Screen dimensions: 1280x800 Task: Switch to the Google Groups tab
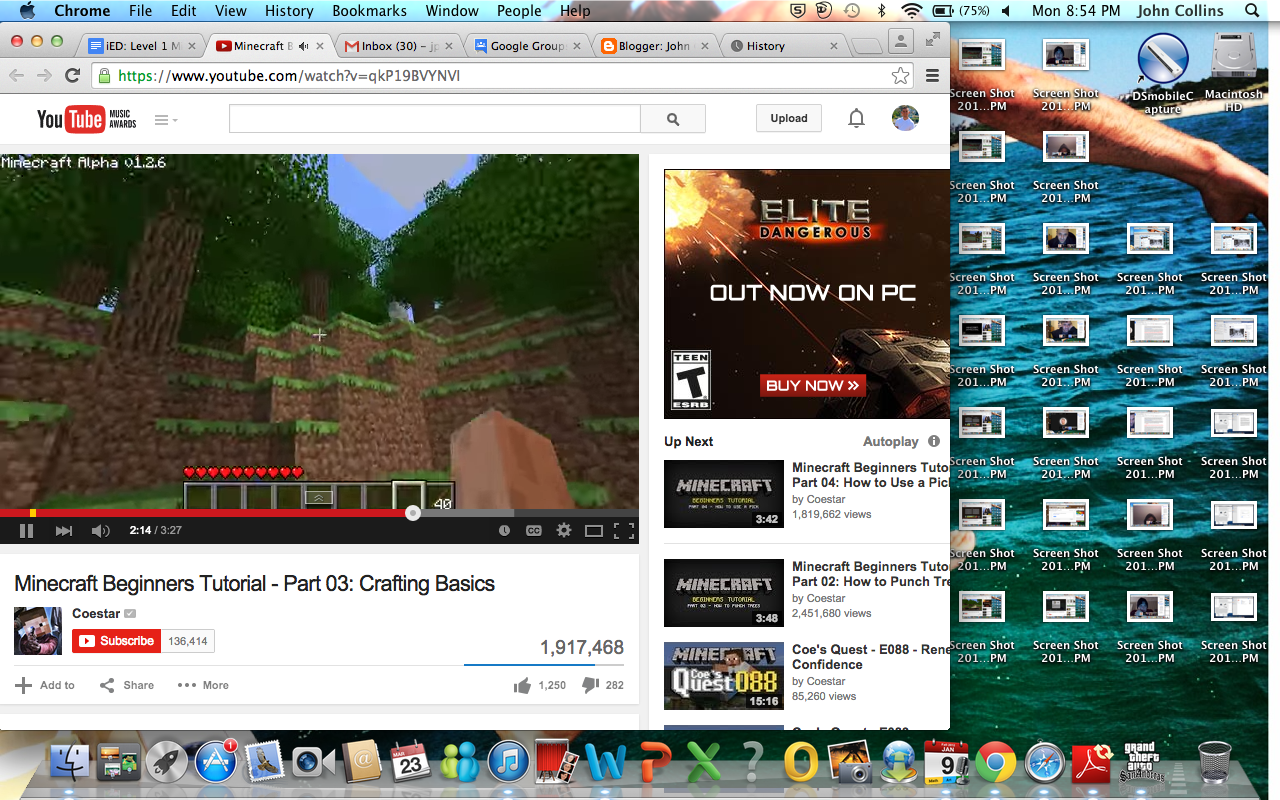(527, 46)
